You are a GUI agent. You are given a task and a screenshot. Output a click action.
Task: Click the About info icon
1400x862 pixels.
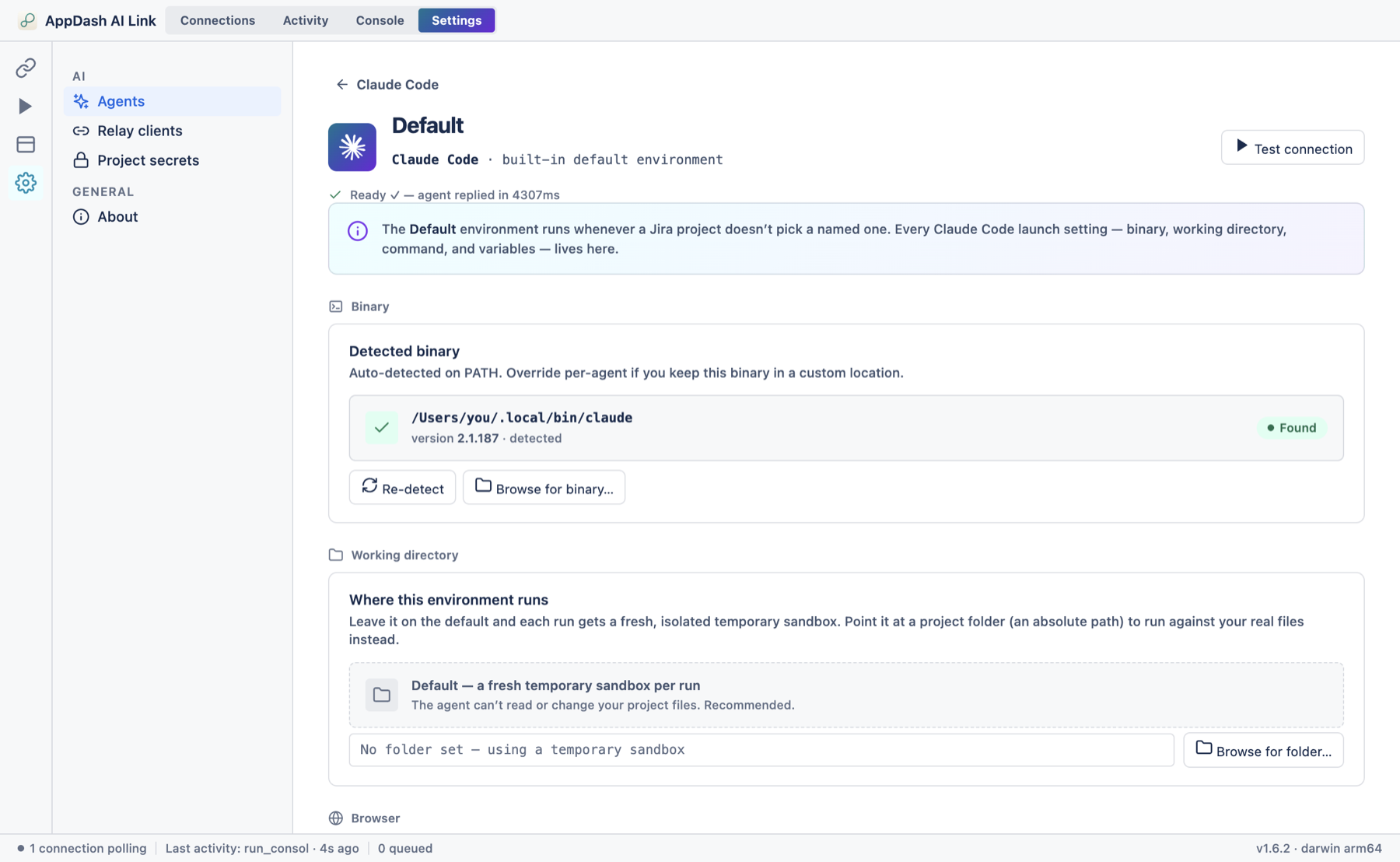81,216
